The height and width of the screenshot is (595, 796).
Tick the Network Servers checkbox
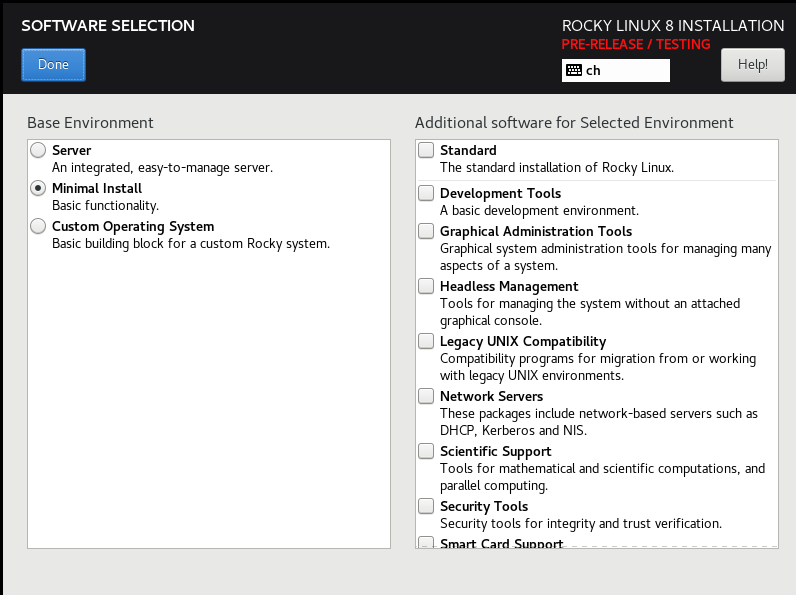point(426,396)
